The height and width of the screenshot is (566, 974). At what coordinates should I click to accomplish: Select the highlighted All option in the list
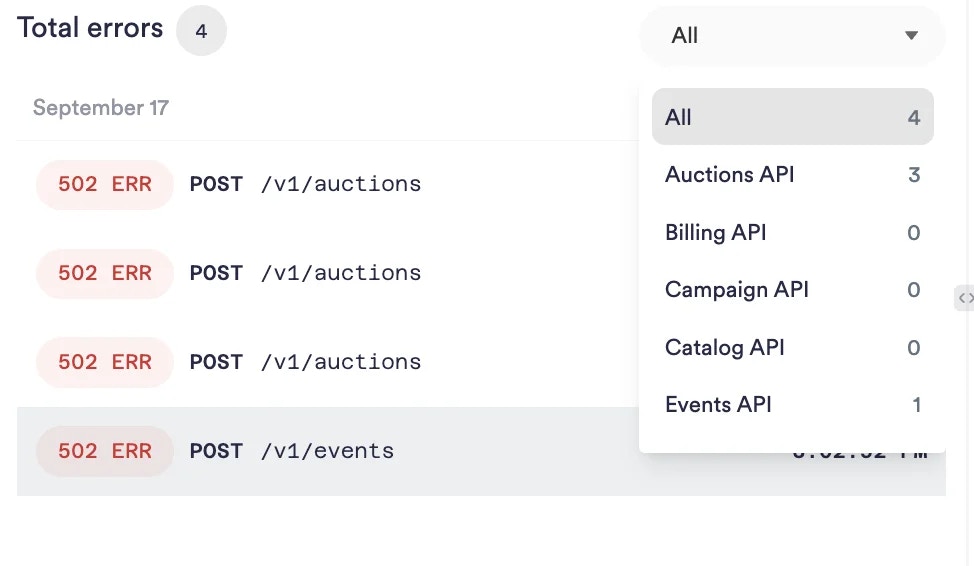point(792,117)
